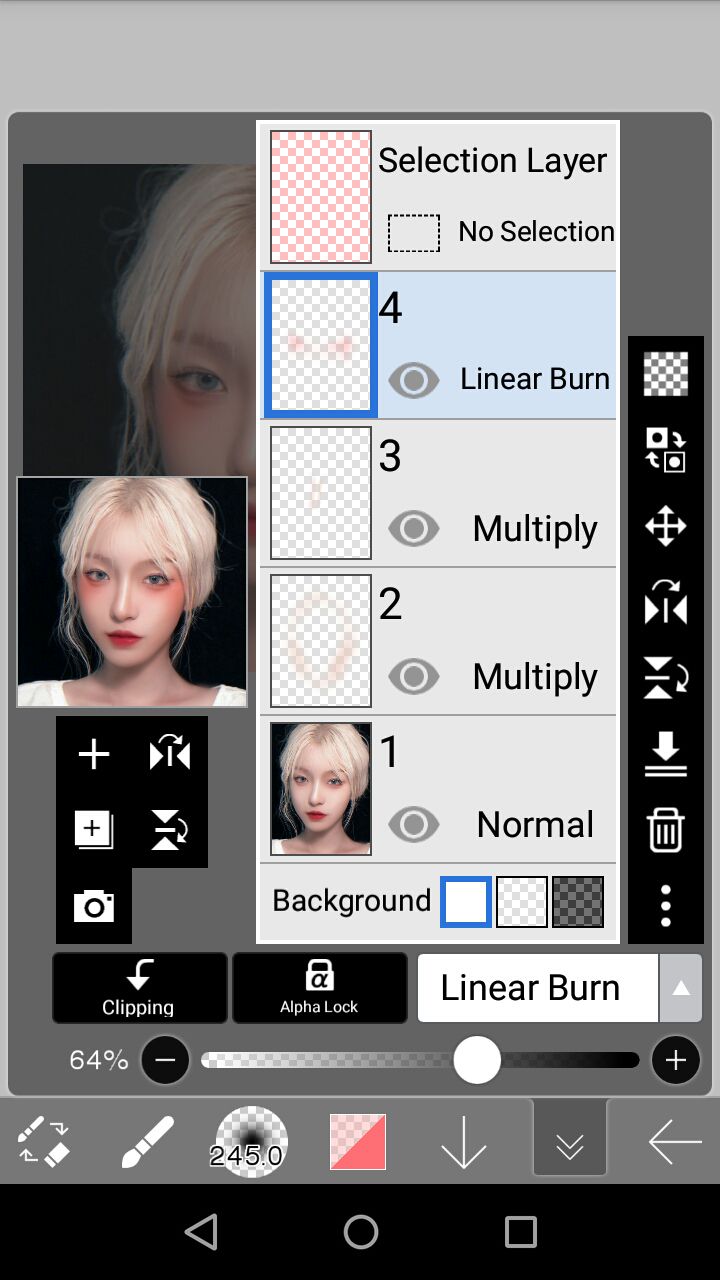Toggle visibility of layer 2
Image resolution: width=720 pixels, height=1280 pixels.
pyautogui.click(x=413, y=676)
